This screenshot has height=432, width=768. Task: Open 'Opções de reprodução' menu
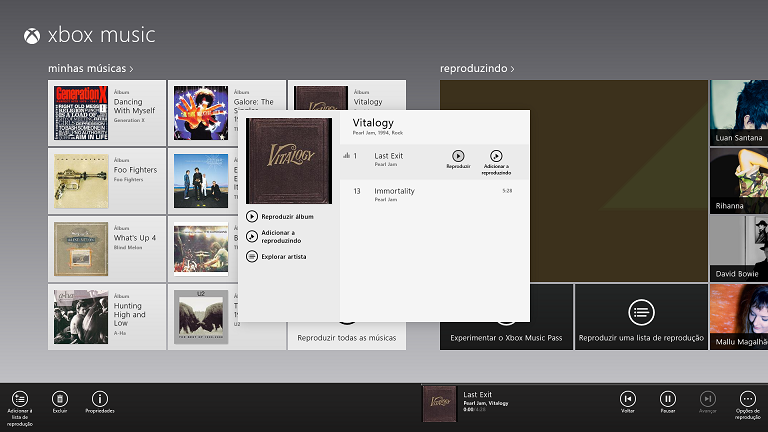click(x=748, y=399)
